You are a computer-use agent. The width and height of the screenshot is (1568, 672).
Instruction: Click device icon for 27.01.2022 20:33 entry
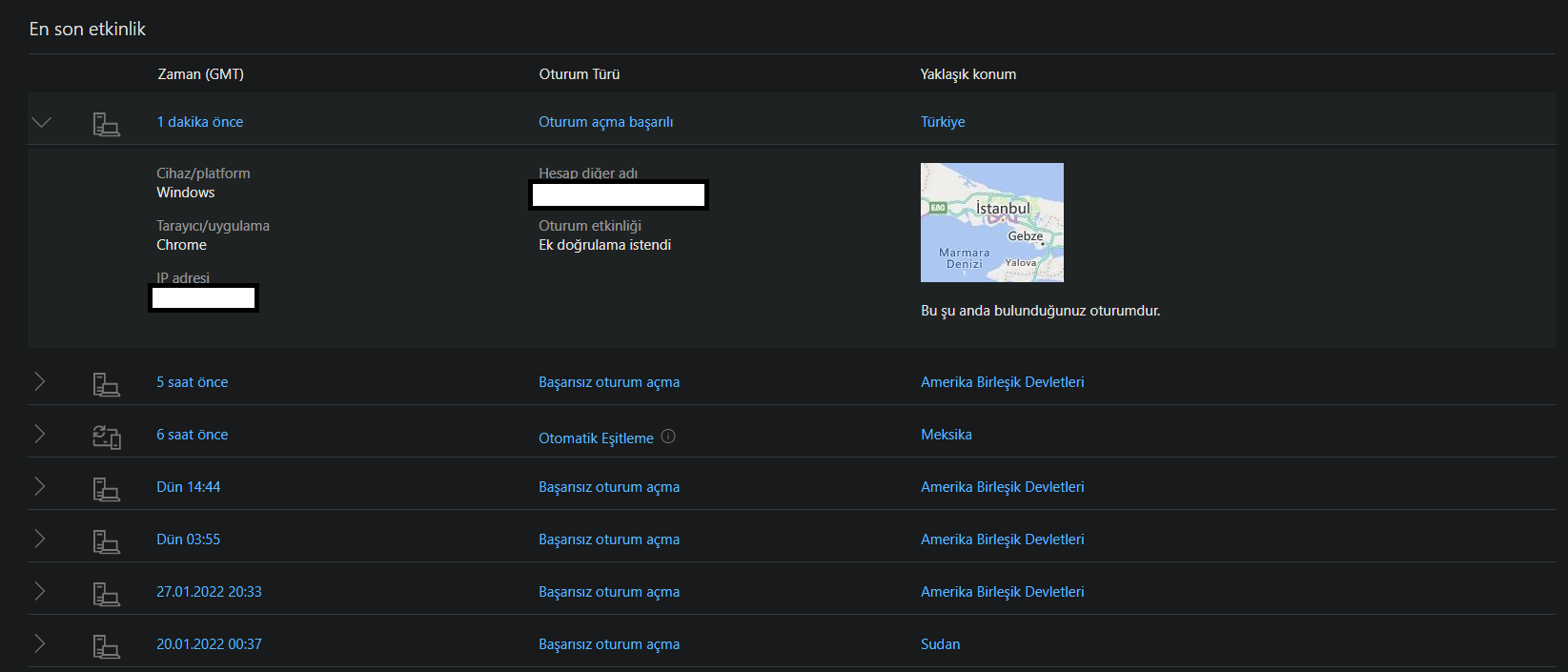tap(106, 594)
